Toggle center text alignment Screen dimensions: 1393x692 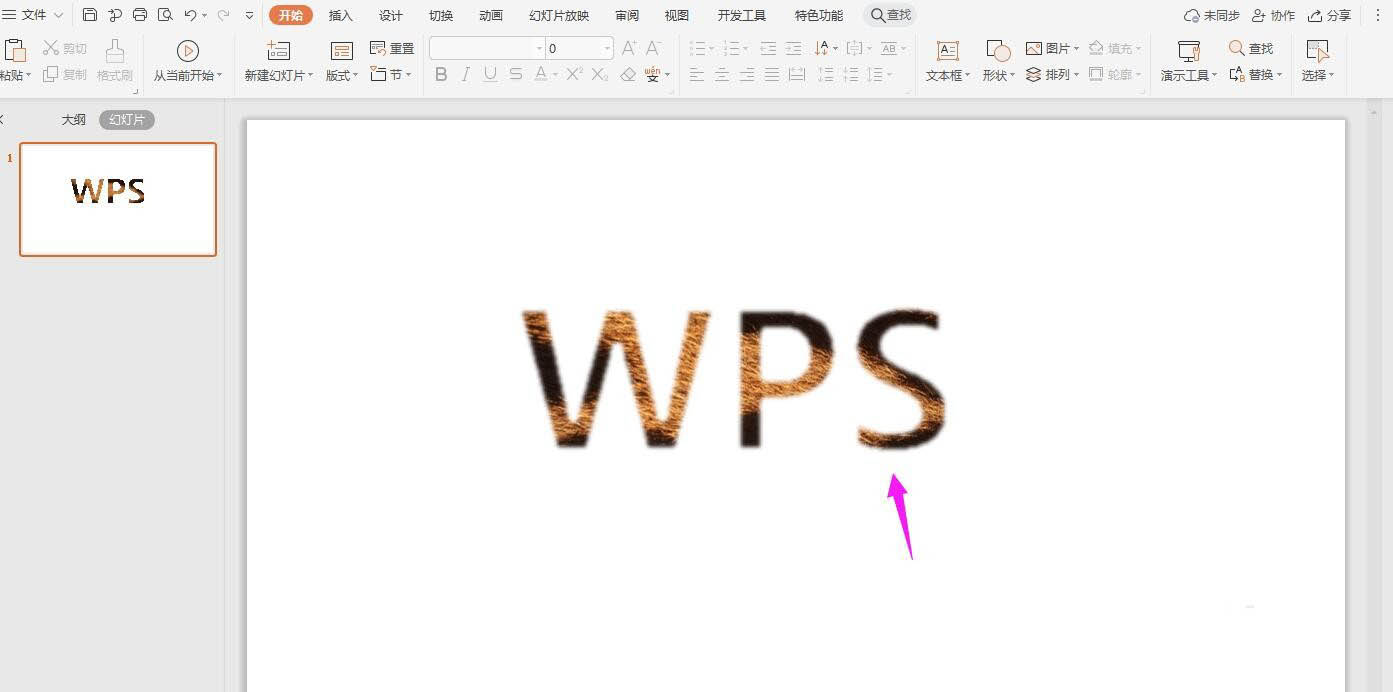pos(722,75)
